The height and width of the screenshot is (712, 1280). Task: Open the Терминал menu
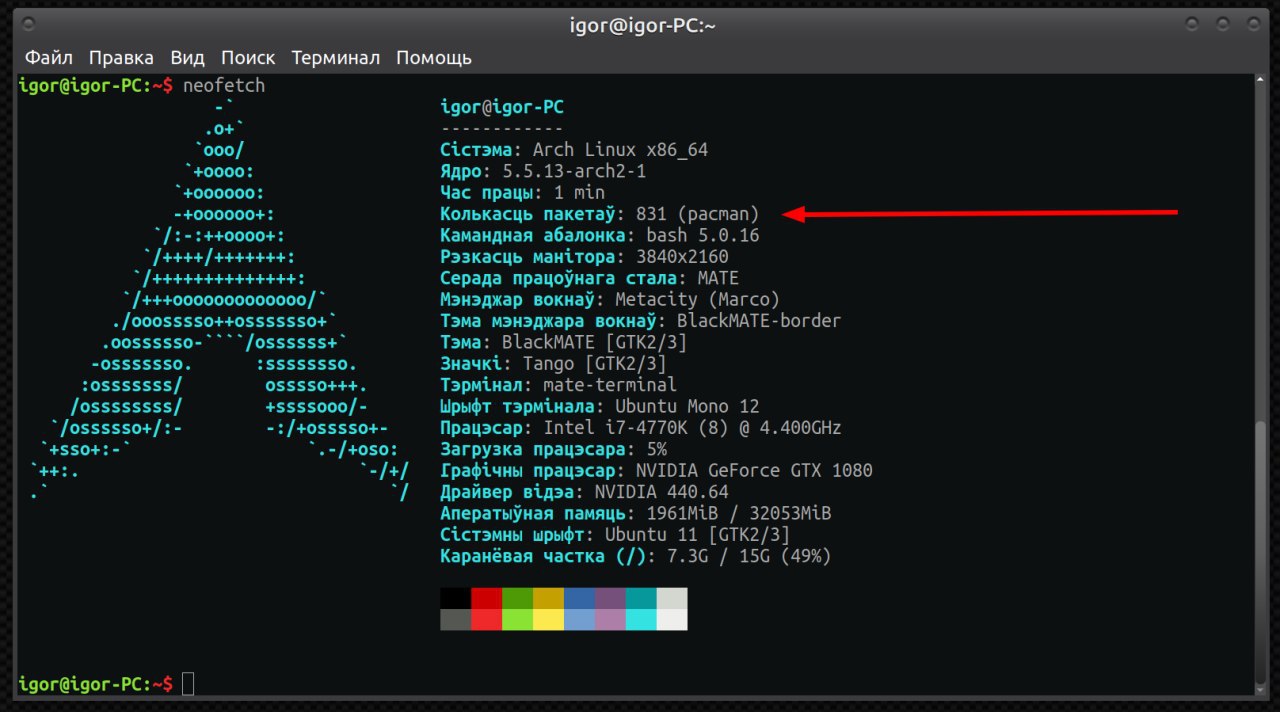336,58
